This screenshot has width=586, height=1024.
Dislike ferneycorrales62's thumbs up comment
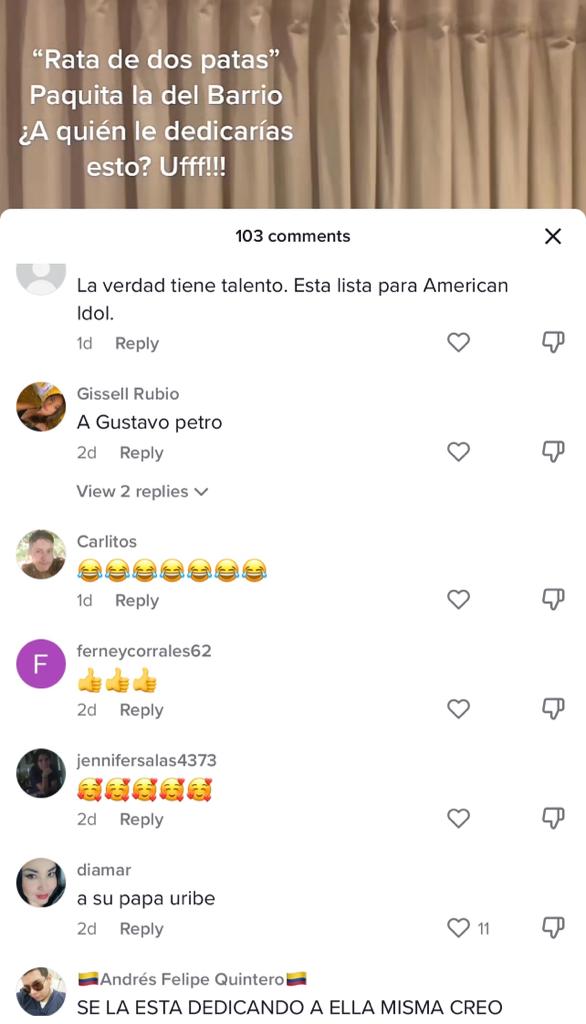click(x=553, y=709)
